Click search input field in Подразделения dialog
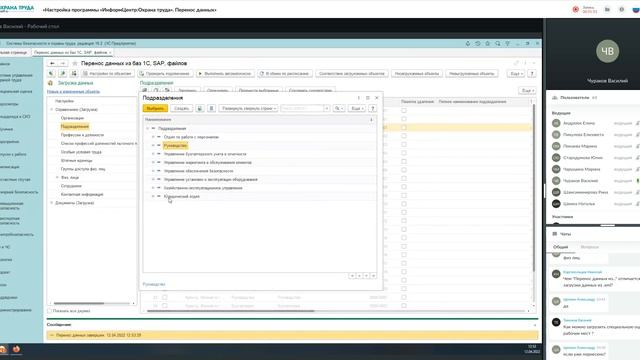The image size is (640, 360). (x=302, y=108)
